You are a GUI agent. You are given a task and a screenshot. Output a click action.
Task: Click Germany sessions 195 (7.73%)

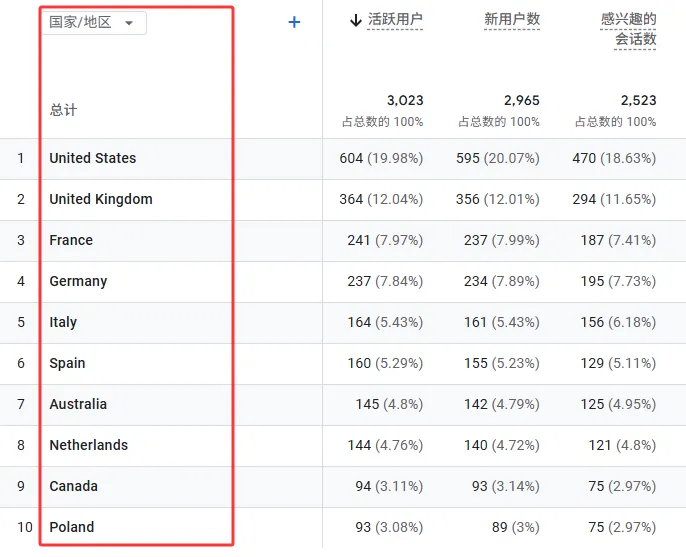619,281
